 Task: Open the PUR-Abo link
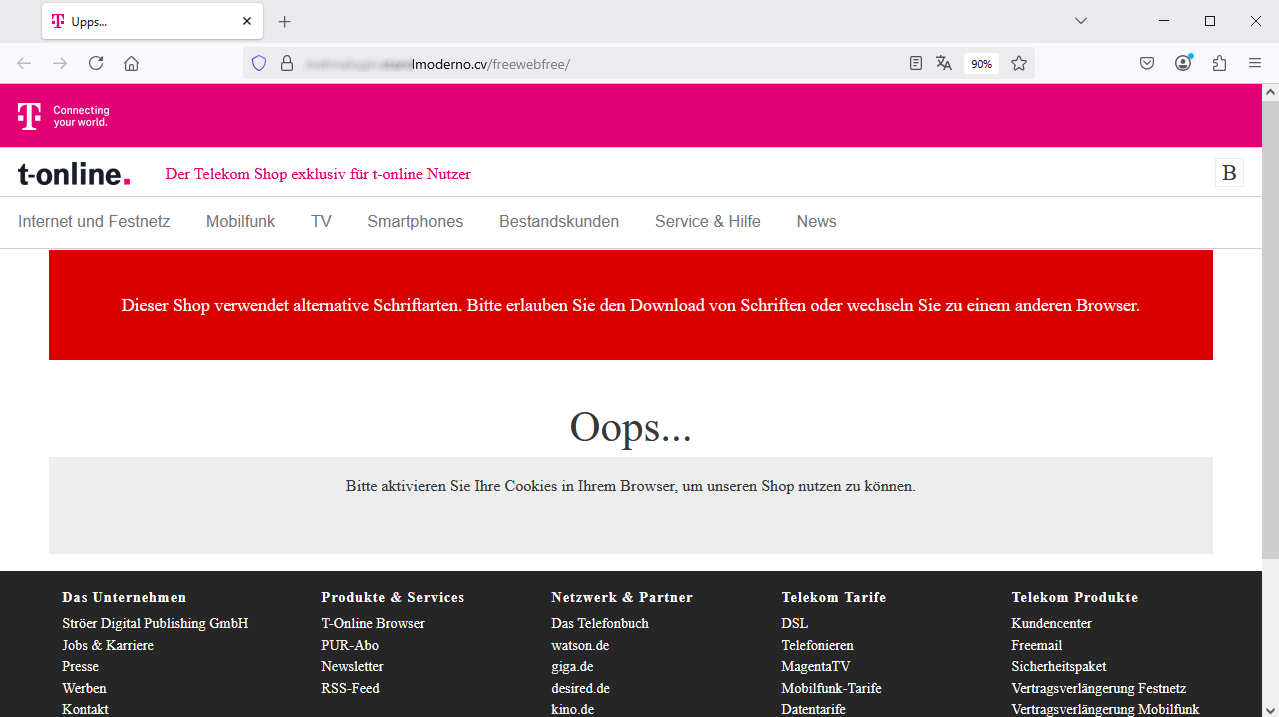(x=350, y=645)
